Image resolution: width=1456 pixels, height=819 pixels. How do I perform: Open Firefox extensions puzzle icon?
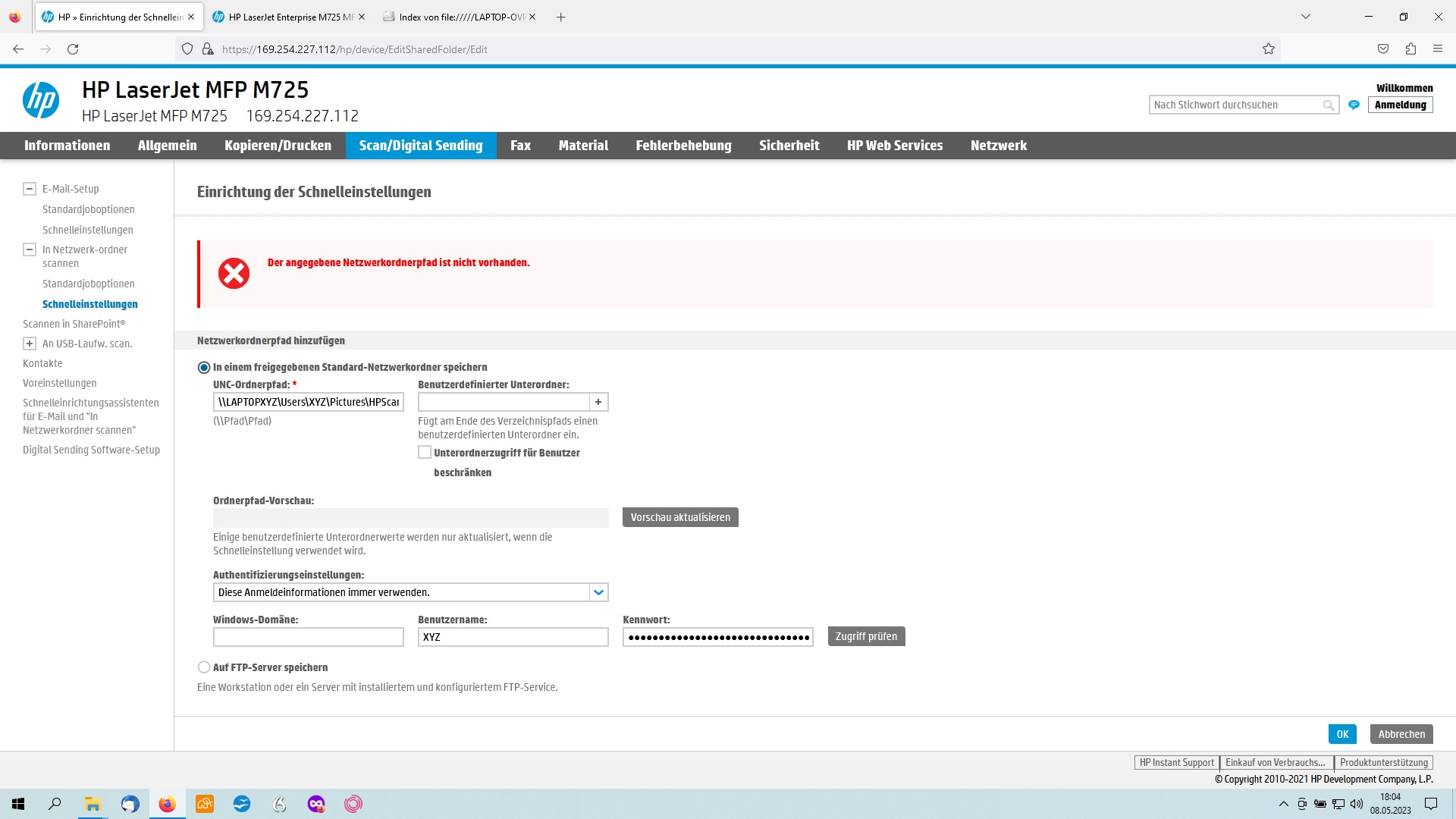(x=1410, y=49)
